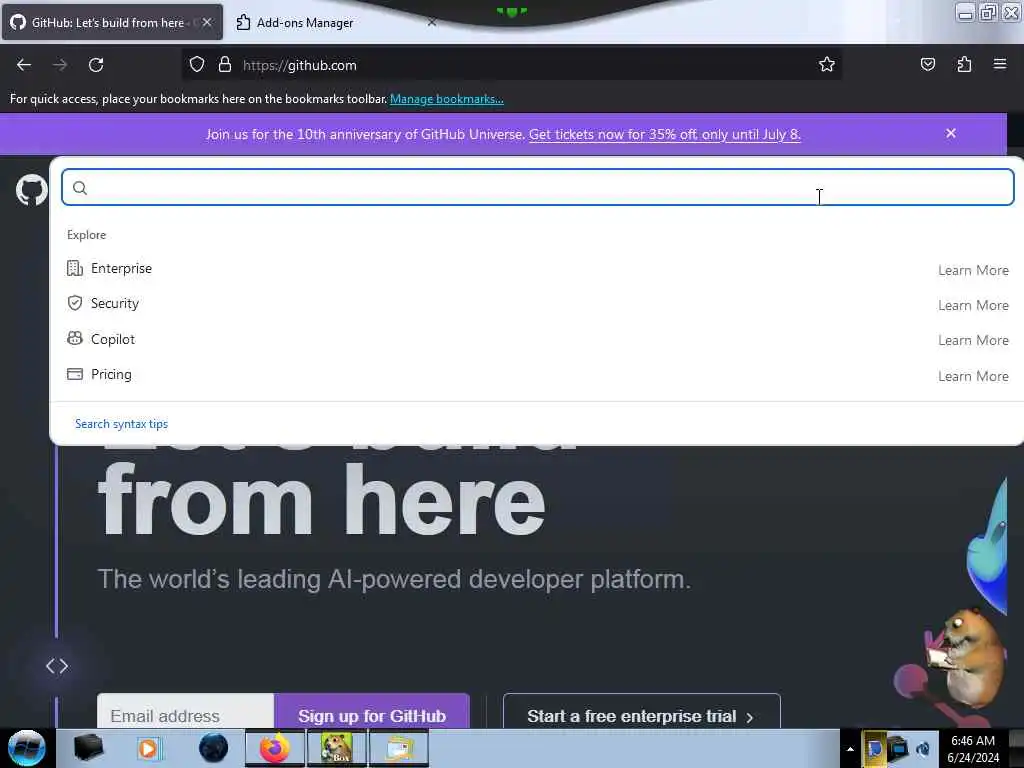Screen dimensions: 1024x768
Task: Open Search syntax tips link
Action: click(121, 424)
